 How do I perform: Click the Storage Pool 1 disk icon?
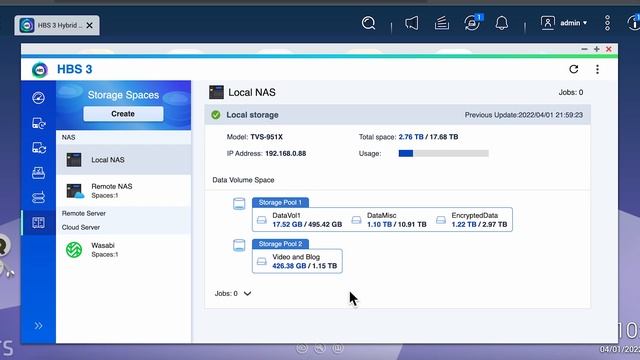[239, 203]
